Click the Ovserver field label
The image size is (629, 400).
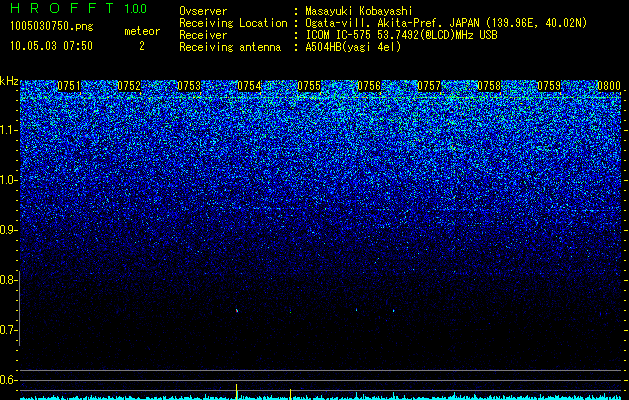[203, 11]
